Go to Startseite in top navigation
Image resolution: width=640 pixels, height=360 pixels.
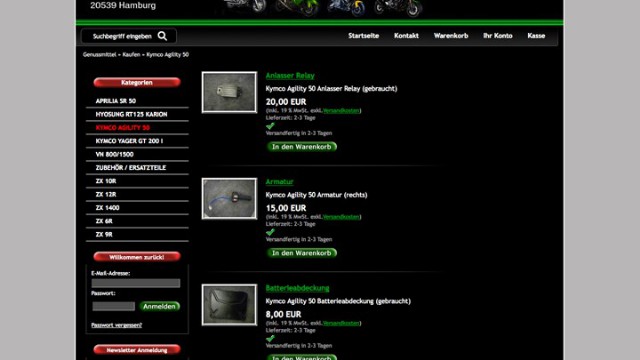363,36
